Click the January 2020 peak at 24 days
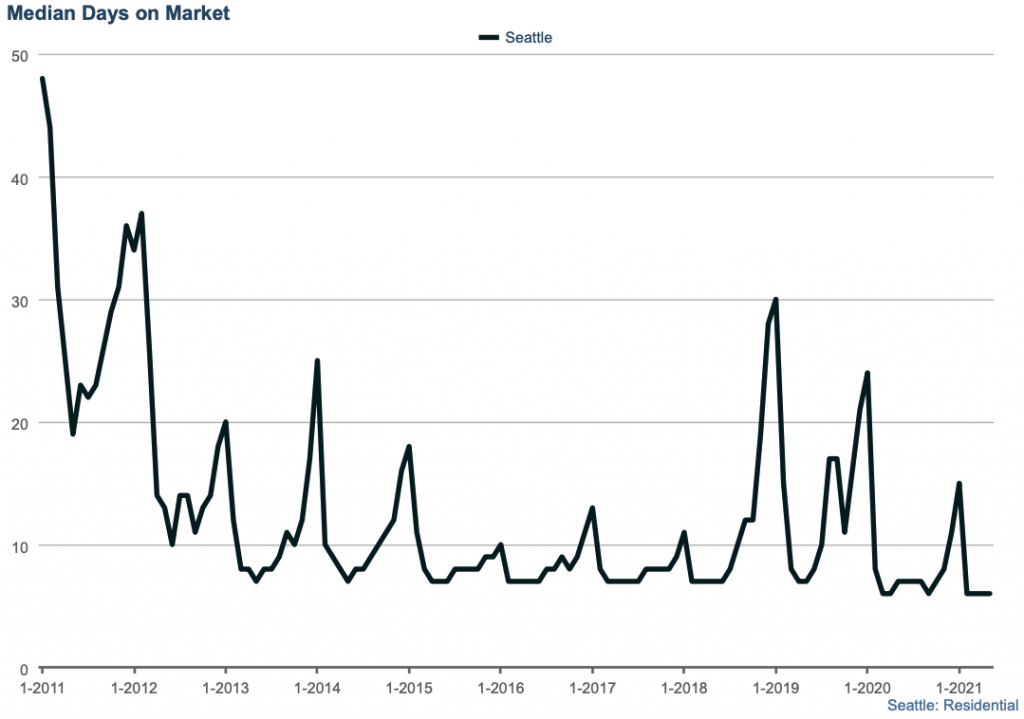 pos(867,373)
